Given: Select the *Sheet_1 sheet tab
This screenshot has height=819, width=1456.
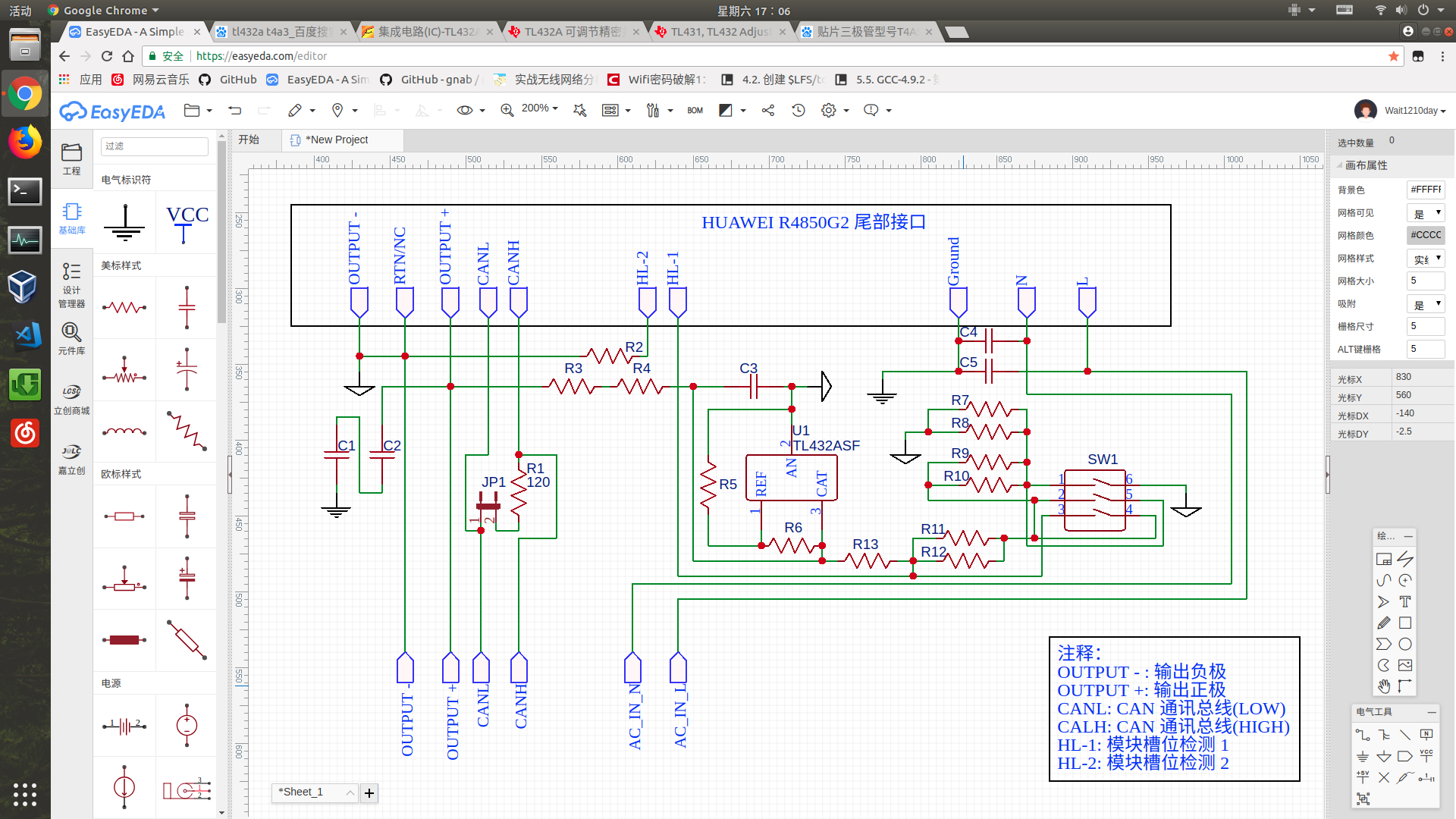Looking at the screenshot, I should pyautogui.click(x=314, y=792).
